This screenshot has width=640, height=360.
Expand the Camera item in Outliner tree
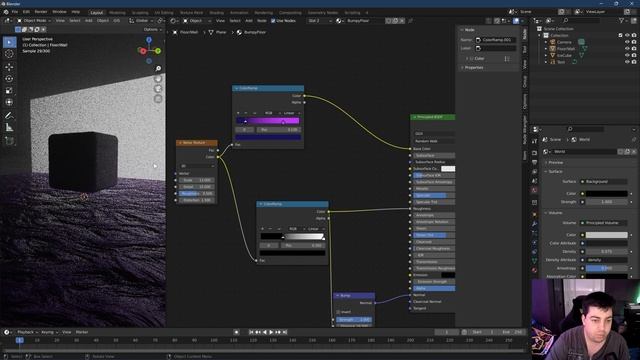[x=546, y=42]
